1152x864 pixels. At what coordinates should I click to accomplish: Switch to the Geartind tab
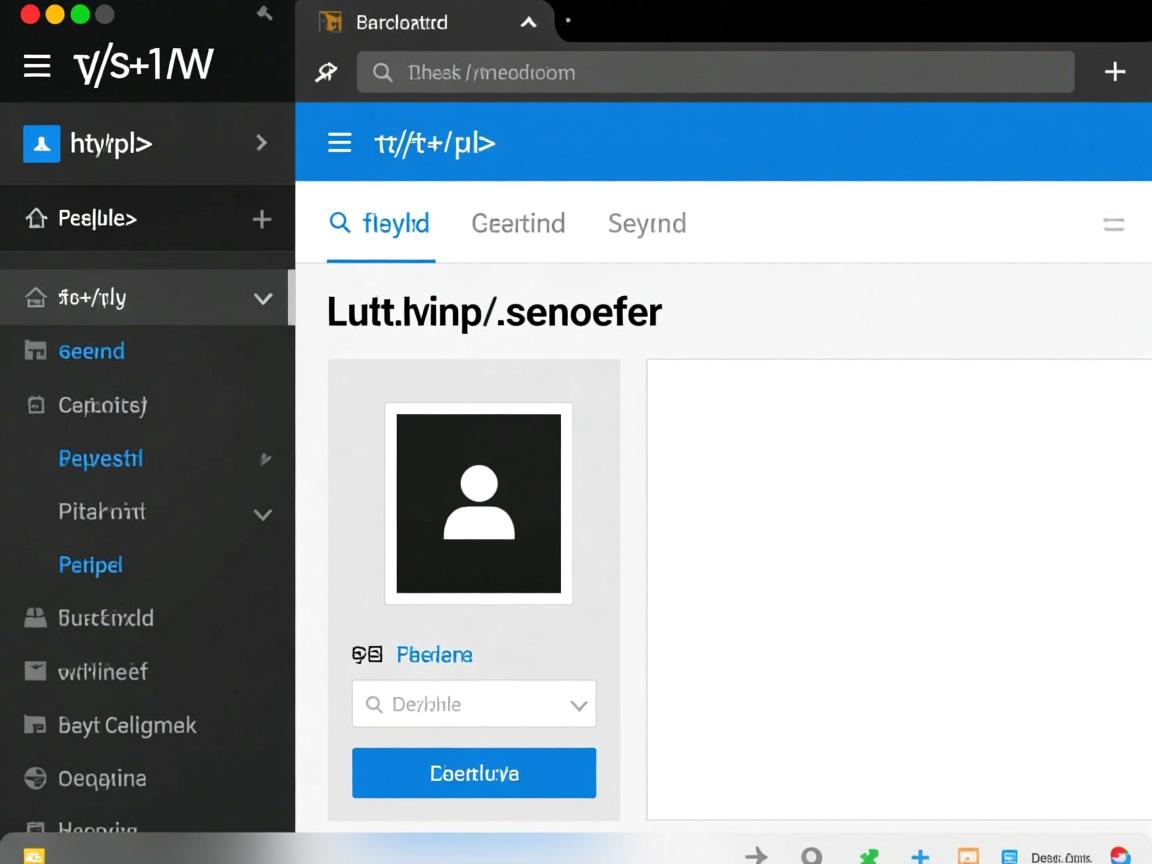point(518,223)
